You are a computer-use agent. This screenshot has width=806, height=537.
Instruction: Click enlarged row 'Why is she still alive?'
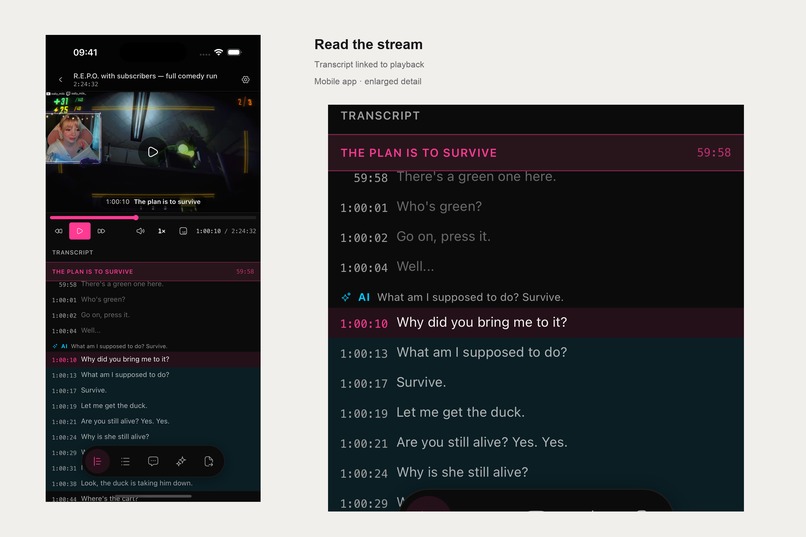pyautogui.click(x=536, y=472)
